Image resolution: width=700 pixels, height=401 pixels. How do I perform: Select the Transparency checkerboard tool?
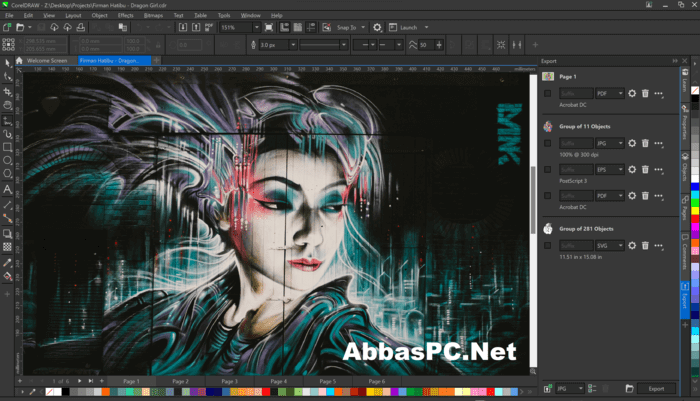coord(8,247)
